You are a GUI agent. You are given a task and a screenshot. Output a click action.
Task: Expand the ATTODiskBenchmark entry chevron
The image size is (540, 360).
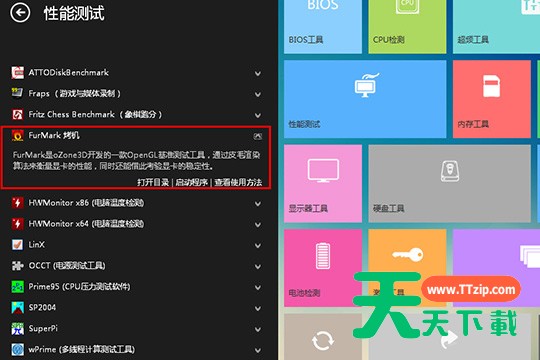(x=258, y=73)
